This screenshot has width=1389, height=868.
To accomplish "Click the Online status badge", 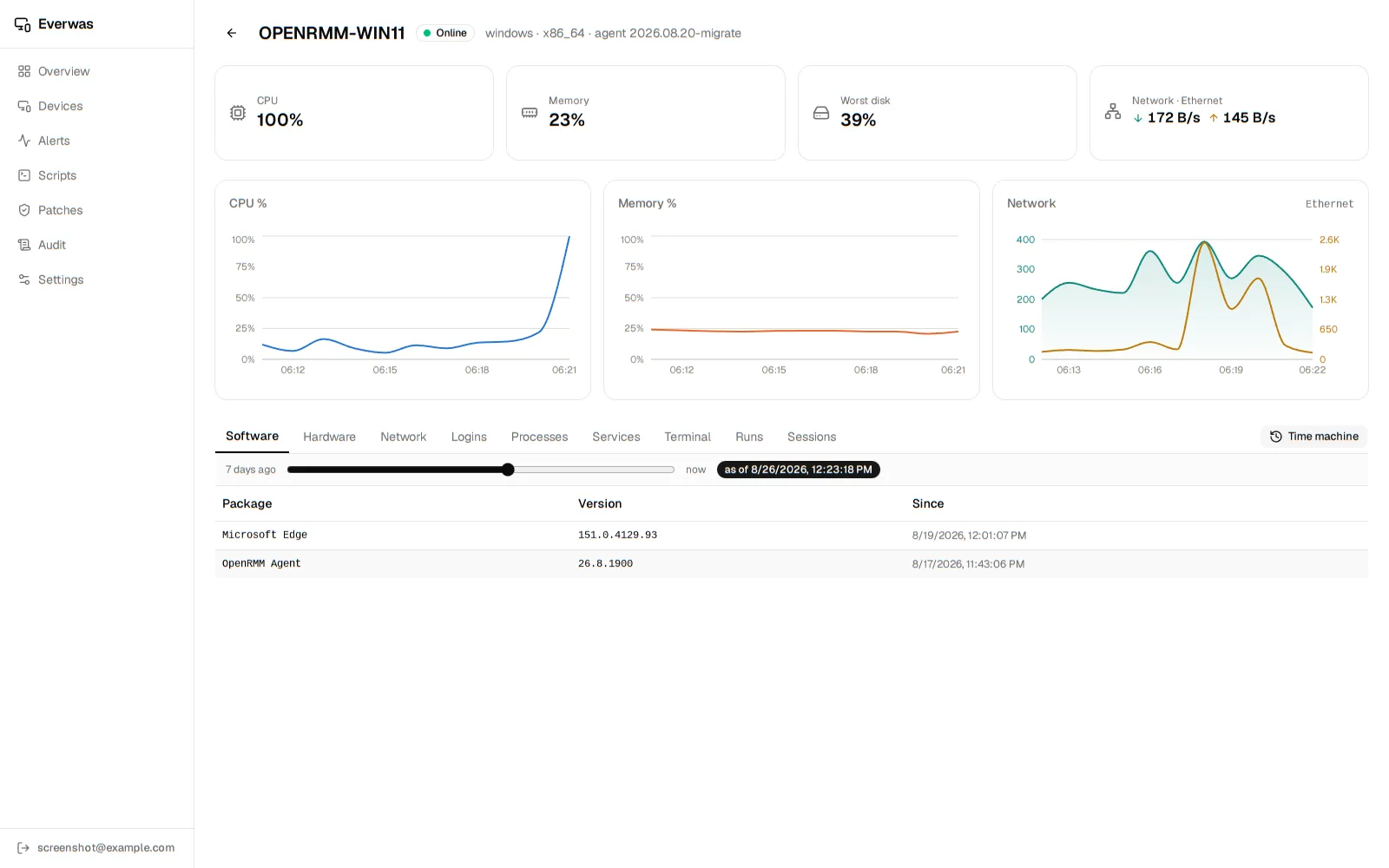I will pos(445,33).
